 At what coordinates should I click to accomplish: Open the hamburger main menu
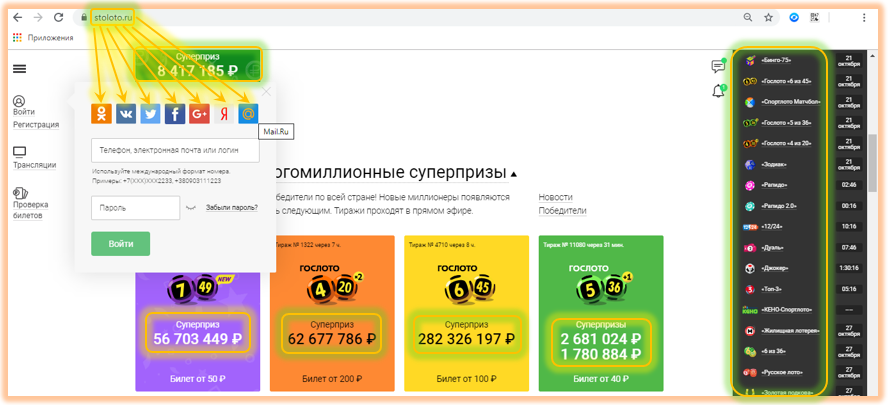[x=20, y=69]
